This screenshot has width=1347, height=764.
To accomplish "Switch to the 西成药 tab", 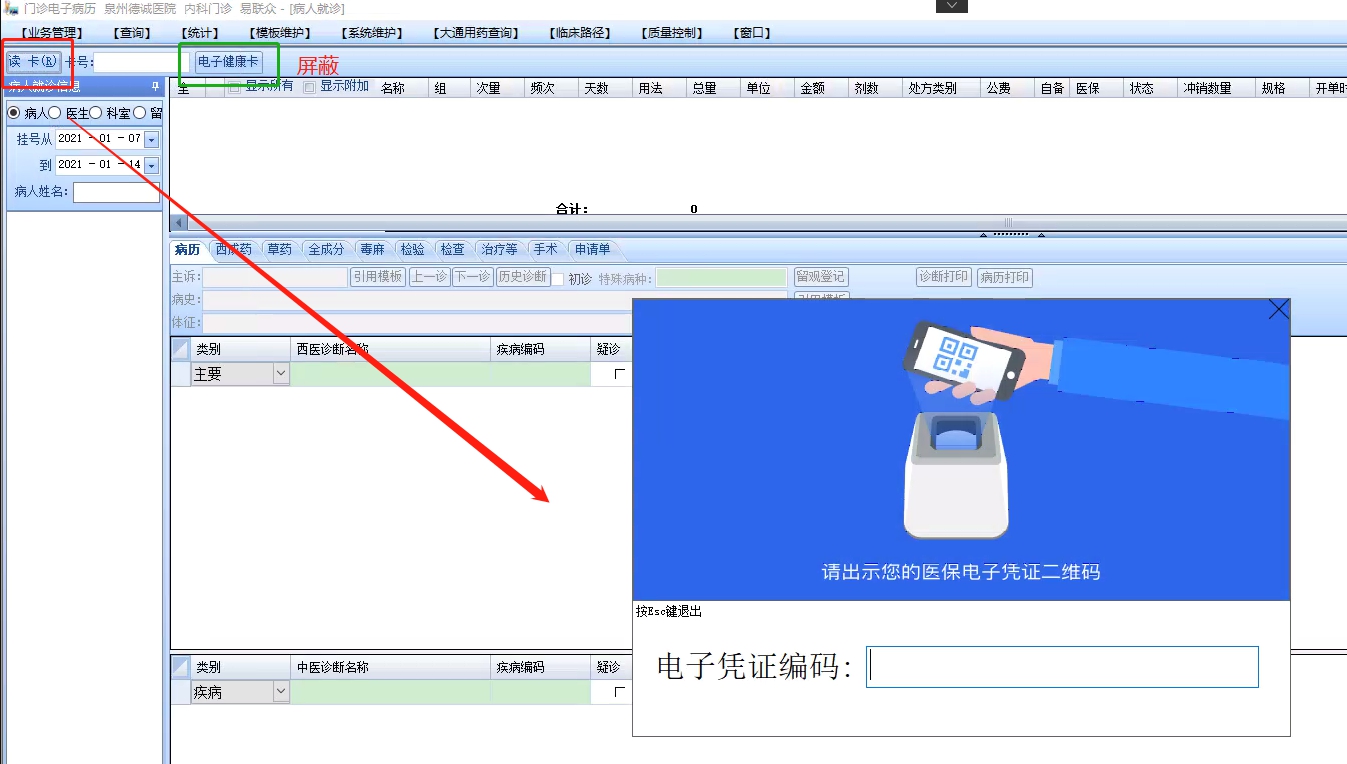I will pos(234,249).
